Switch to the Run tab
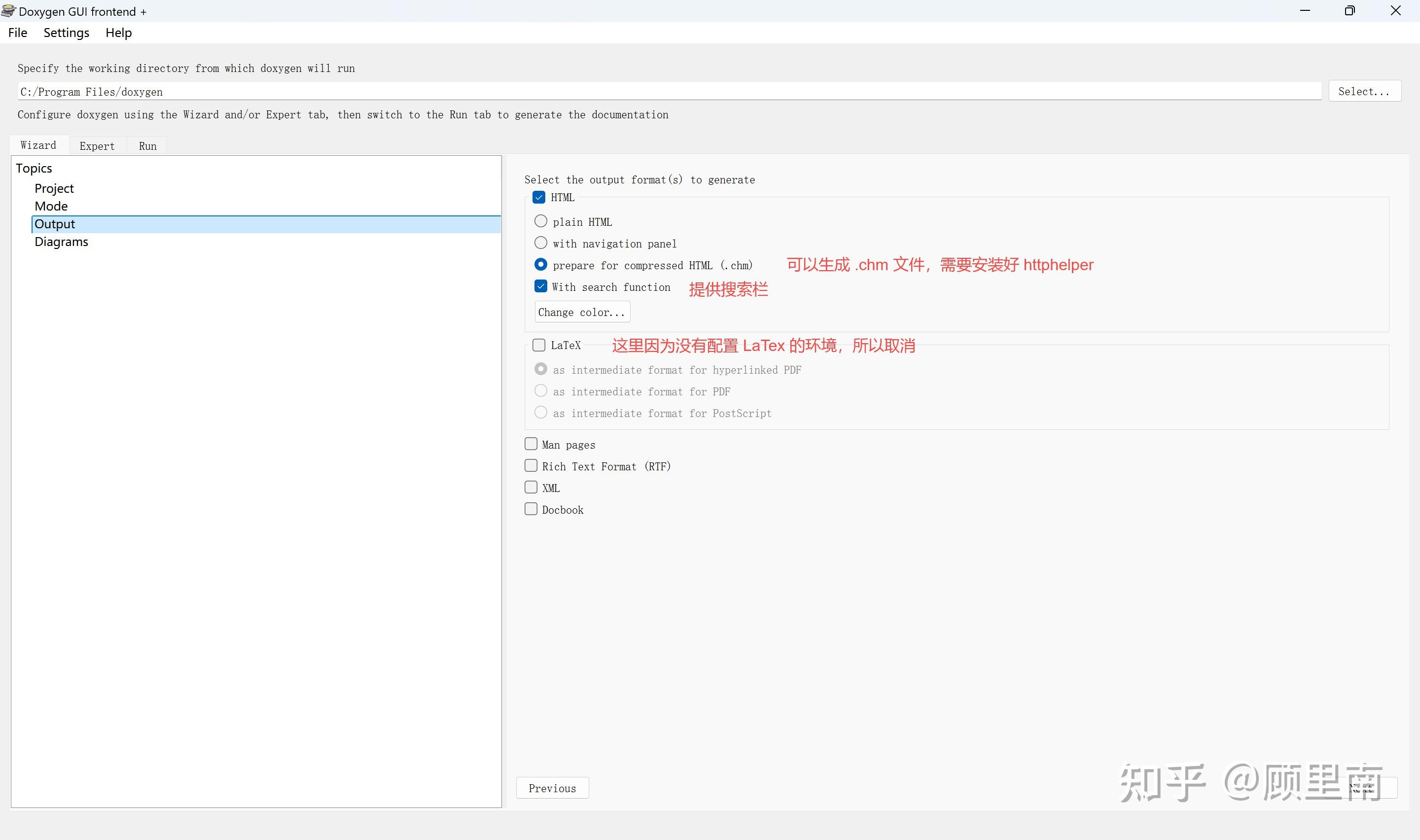The height and width of the screenshot is (840, 1420). click(148, 146)
